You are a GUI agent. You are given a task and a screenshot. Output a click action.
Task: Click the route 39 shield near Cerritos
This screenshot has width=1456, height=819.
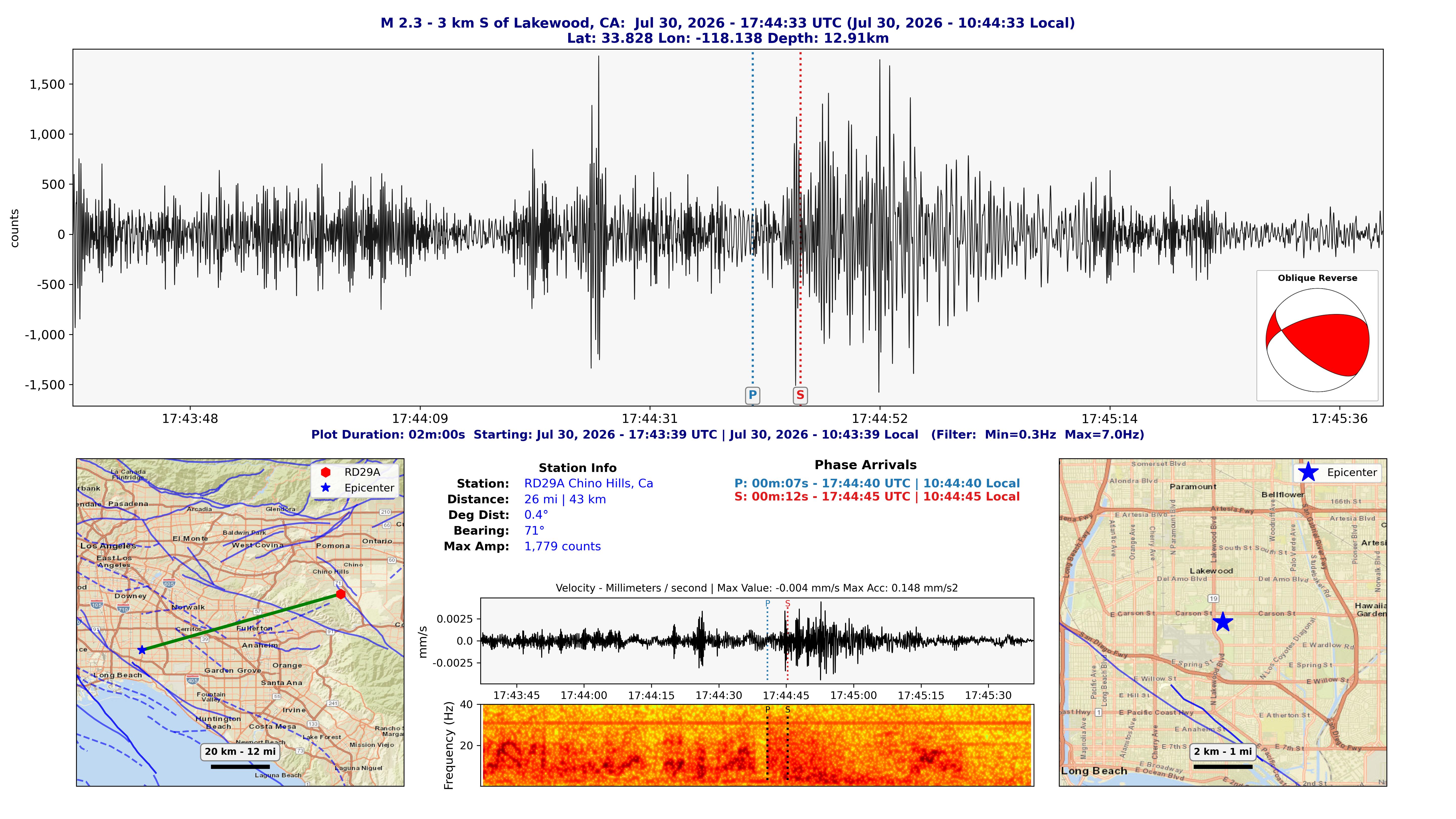204,639
